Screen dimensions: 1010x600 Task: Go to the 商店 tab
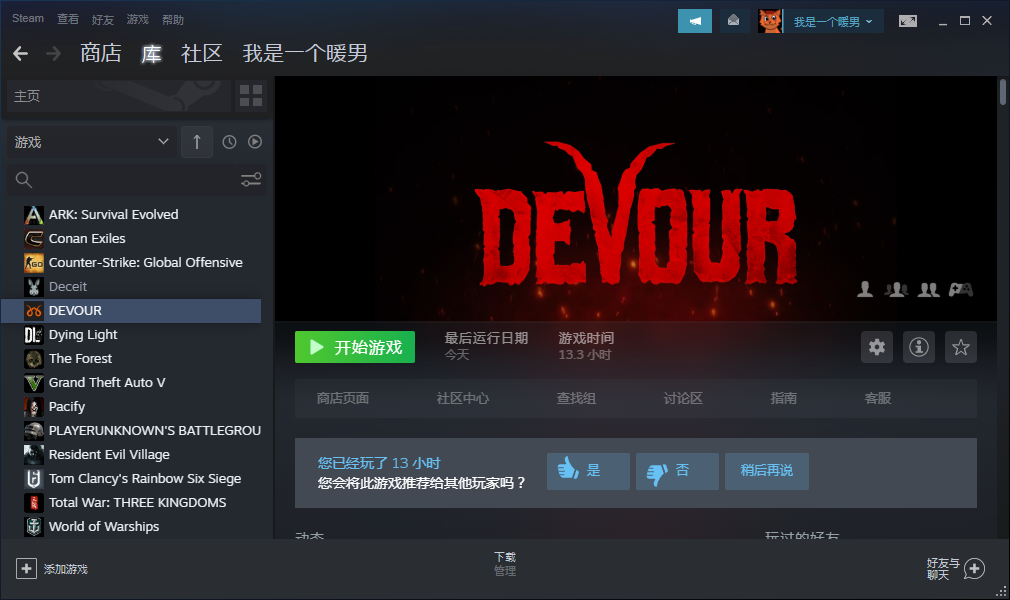click(101, 53)
